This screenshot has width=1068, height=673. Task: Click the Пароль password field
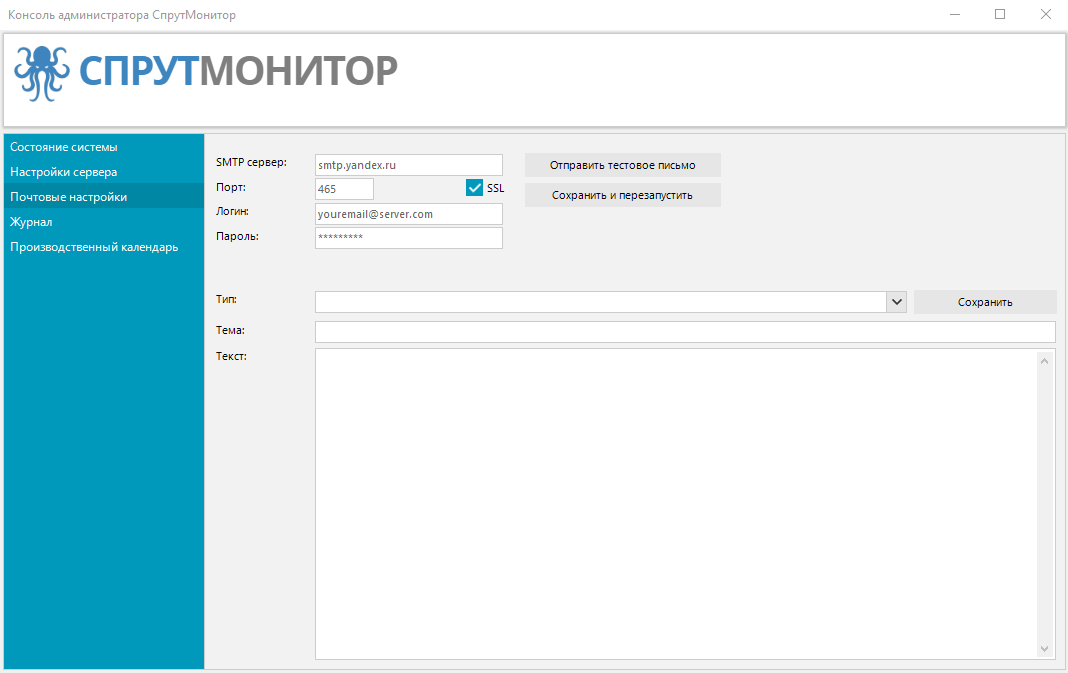tap(408, 238)
